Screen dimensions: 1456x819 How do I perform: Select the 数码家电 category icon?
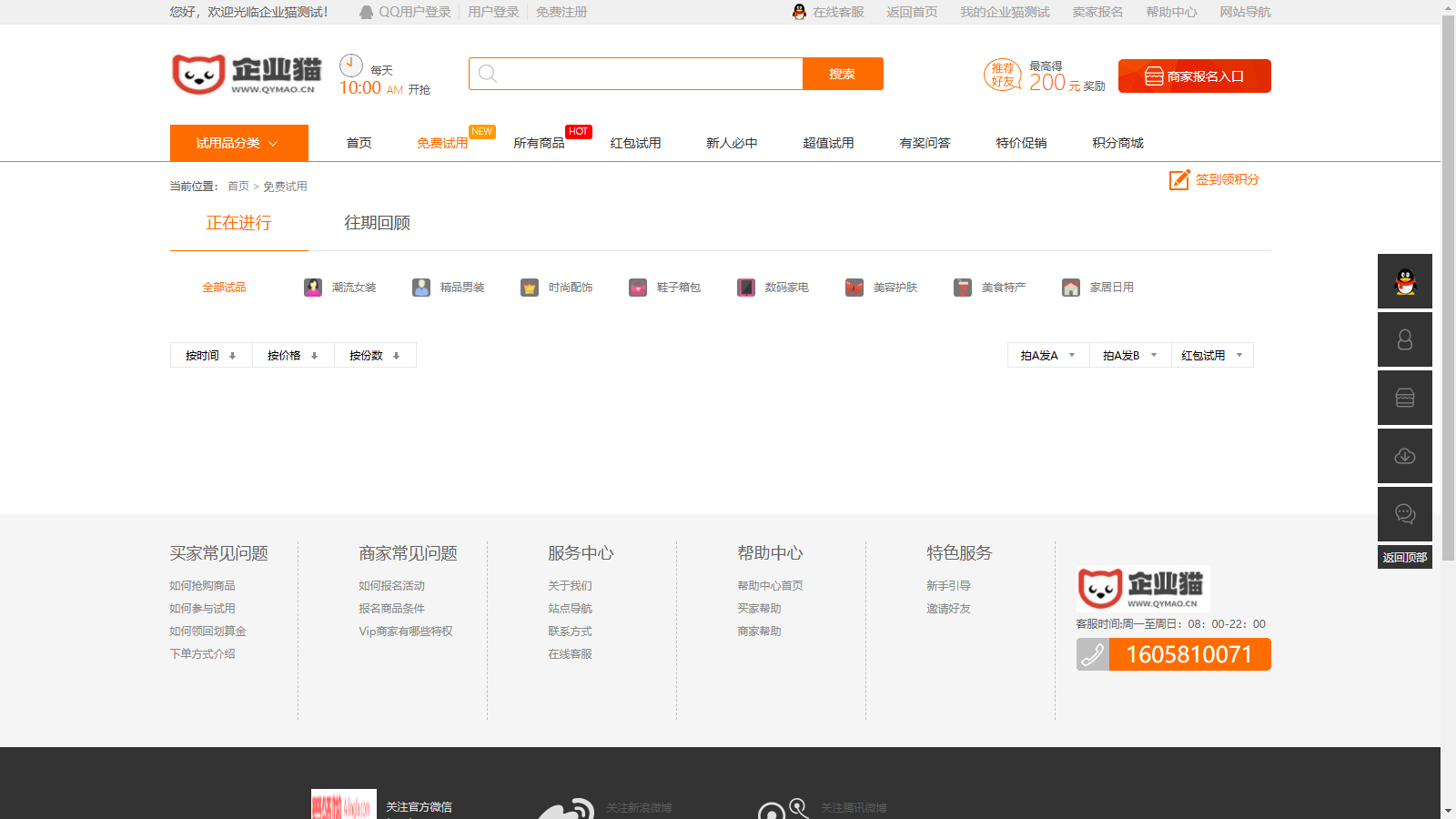[746, 288]
